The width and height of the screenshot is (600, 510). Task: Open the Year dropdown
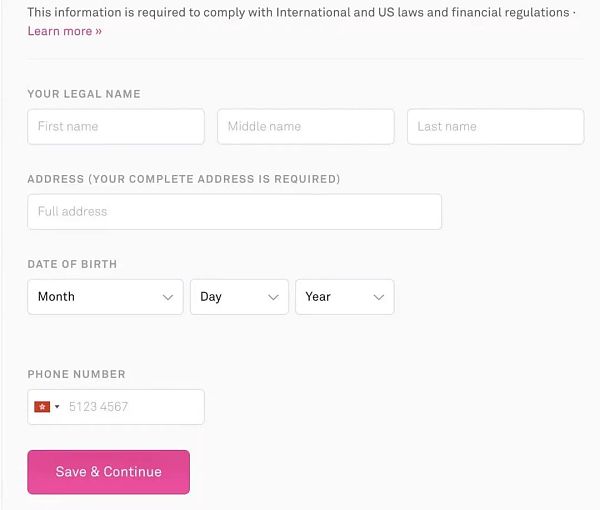[344, 297]
